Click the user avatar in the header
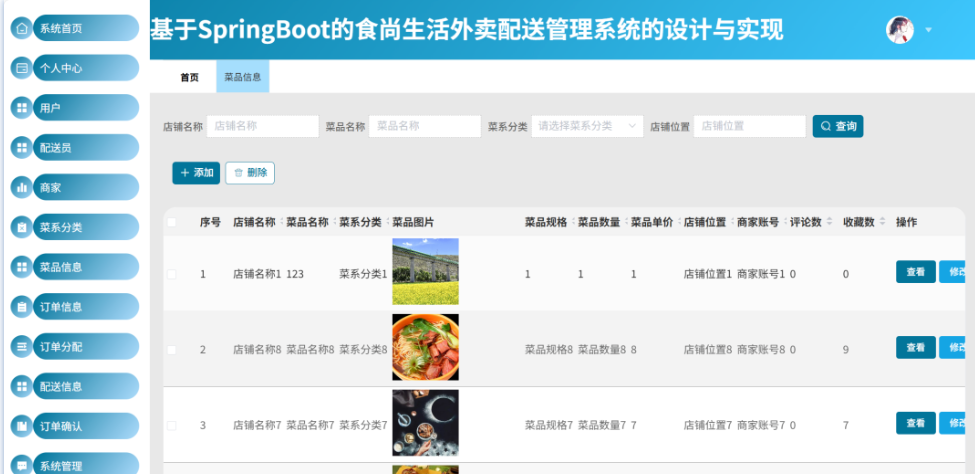This screenshot has height=474, width=975. (900, 30)
